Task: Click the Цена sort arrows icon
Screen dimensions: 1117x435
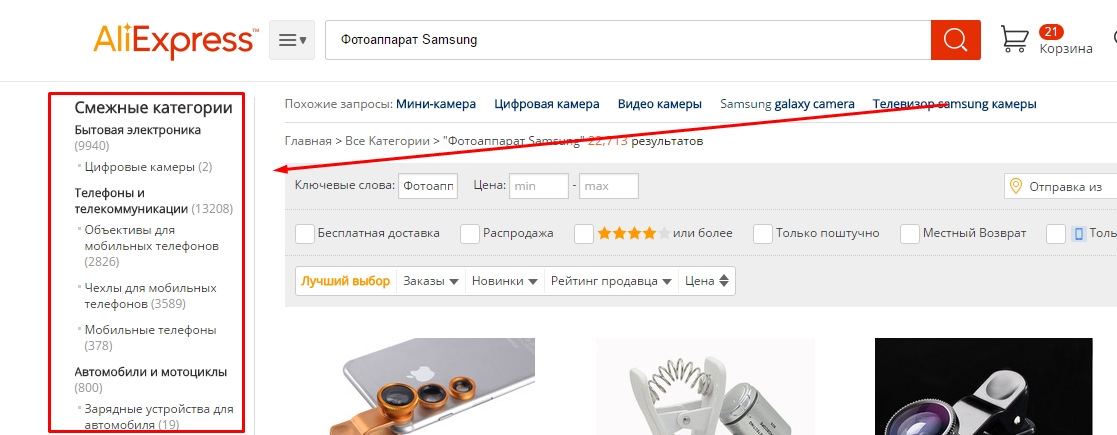Action: click(x=724, y=281)
